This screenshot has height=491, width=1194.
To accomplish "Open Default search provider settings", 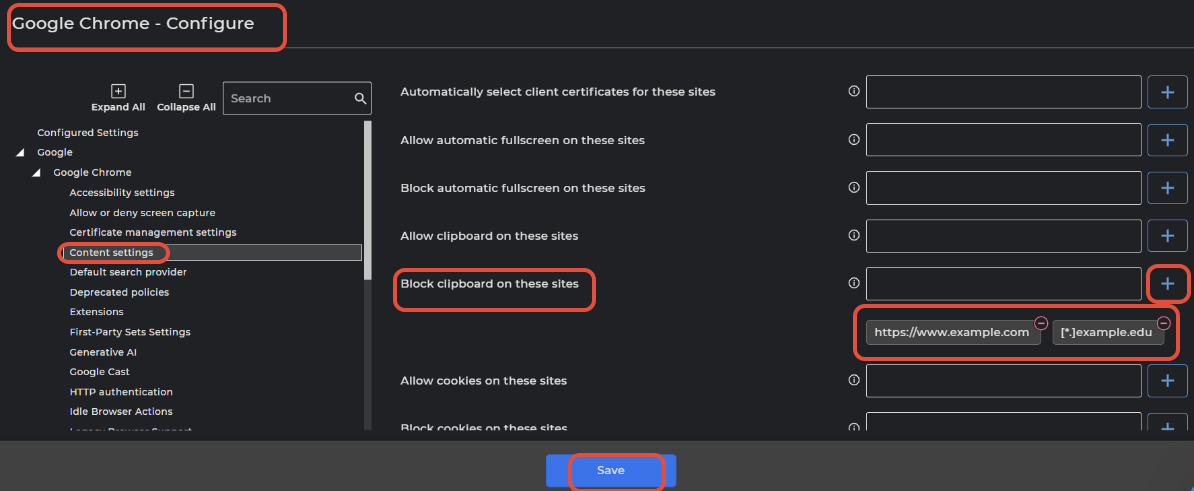I will 128,272.
